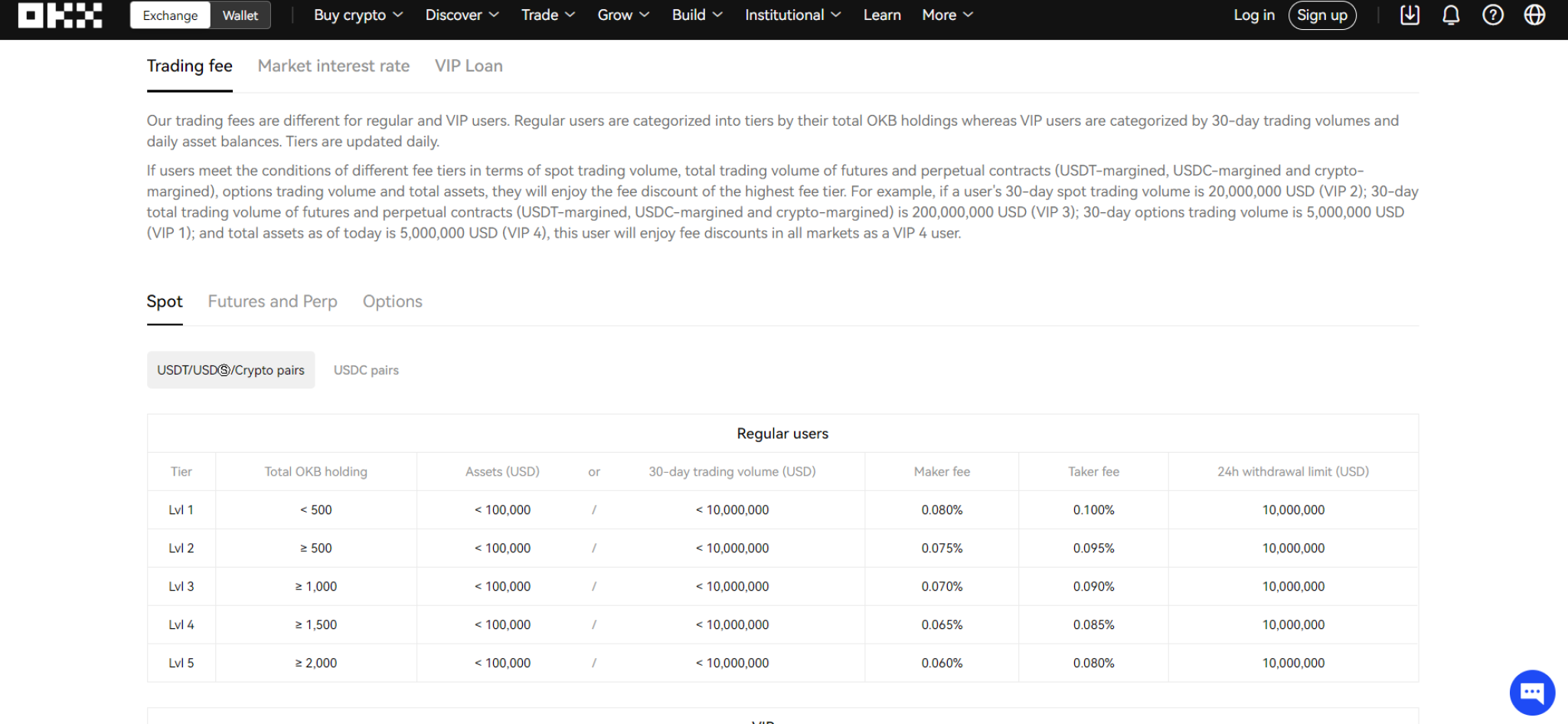
Task: Toggle the USDT/USDC/Crypto pairs filter
Action: [x=230, y=369]
